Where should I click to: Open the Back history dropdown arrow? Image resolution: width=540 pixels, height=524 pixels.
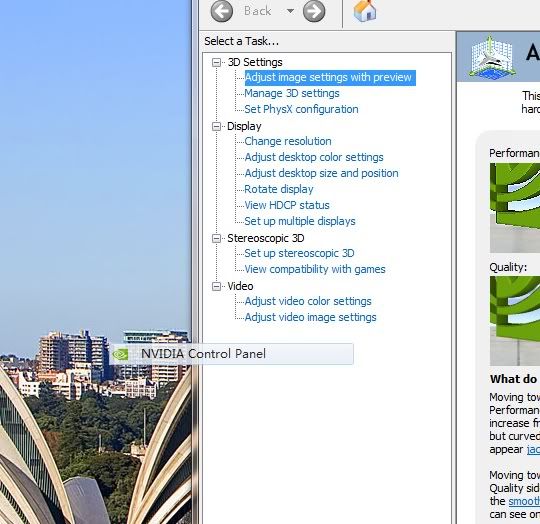[x=290, y=11]
